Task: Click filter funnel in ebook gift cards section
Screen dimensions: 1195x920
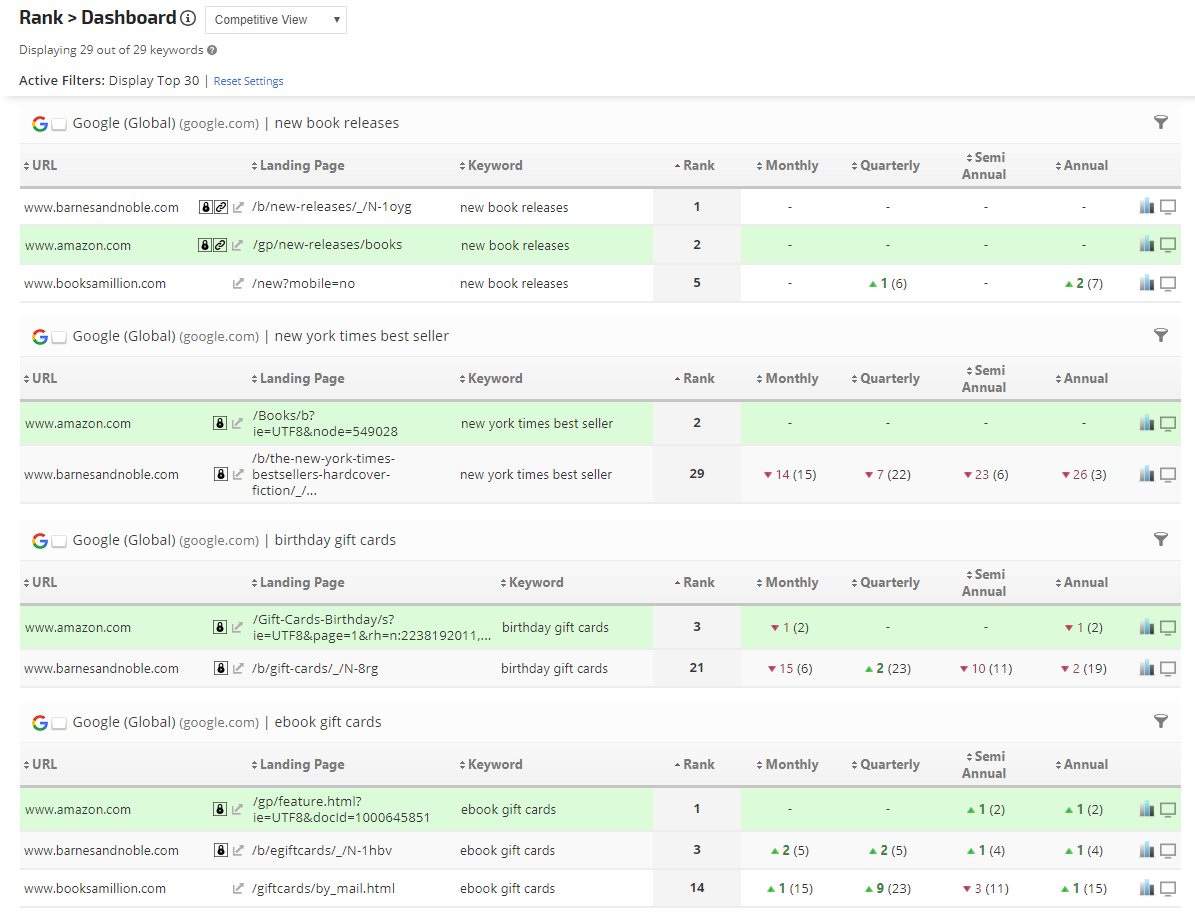Action: (x=1160, y=721)
